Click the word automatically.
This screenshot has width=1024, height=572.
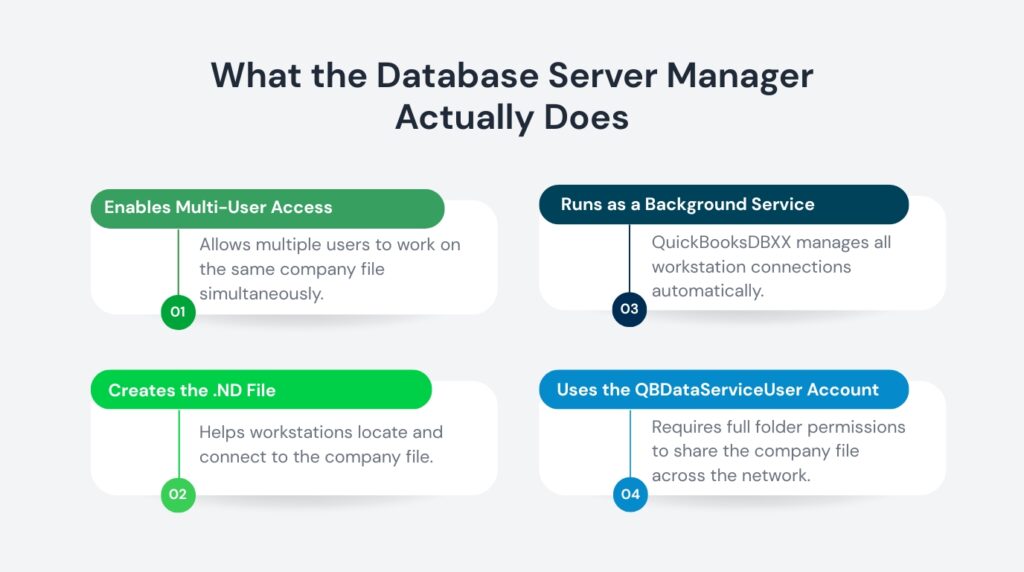(707, 291)
